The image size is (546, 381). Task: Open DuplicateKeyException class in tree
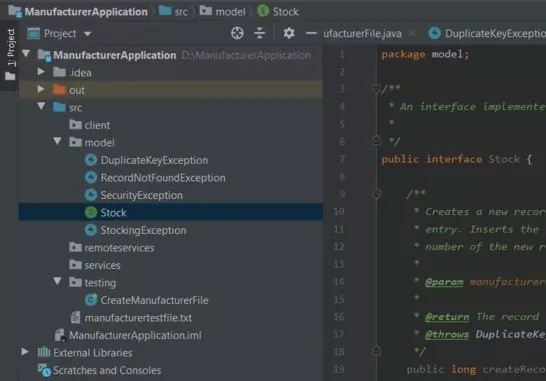tap(154, 160)
